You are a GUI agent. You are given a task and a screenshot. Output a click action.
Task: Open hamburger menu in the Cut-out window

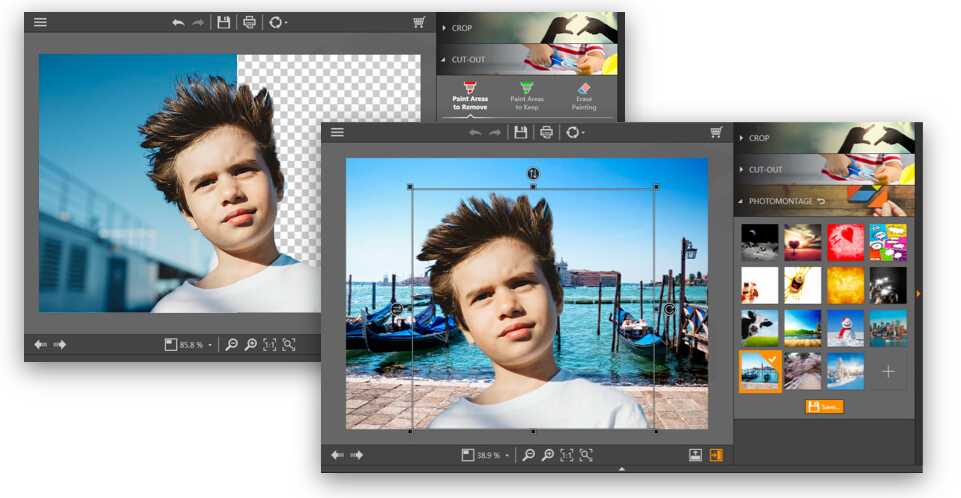(x=40, y=23)
